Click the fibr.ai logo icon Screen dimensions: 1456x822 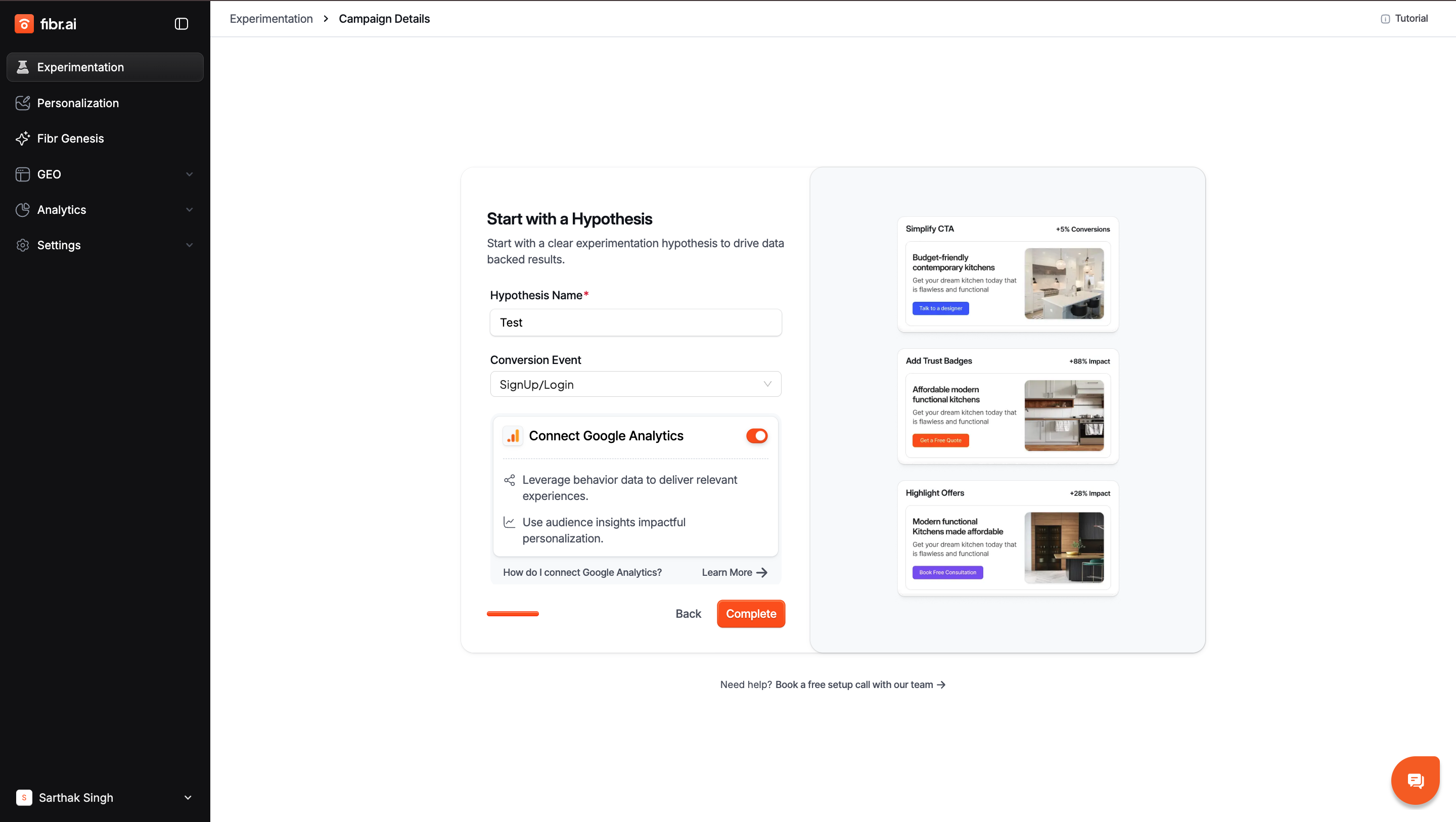24,24
